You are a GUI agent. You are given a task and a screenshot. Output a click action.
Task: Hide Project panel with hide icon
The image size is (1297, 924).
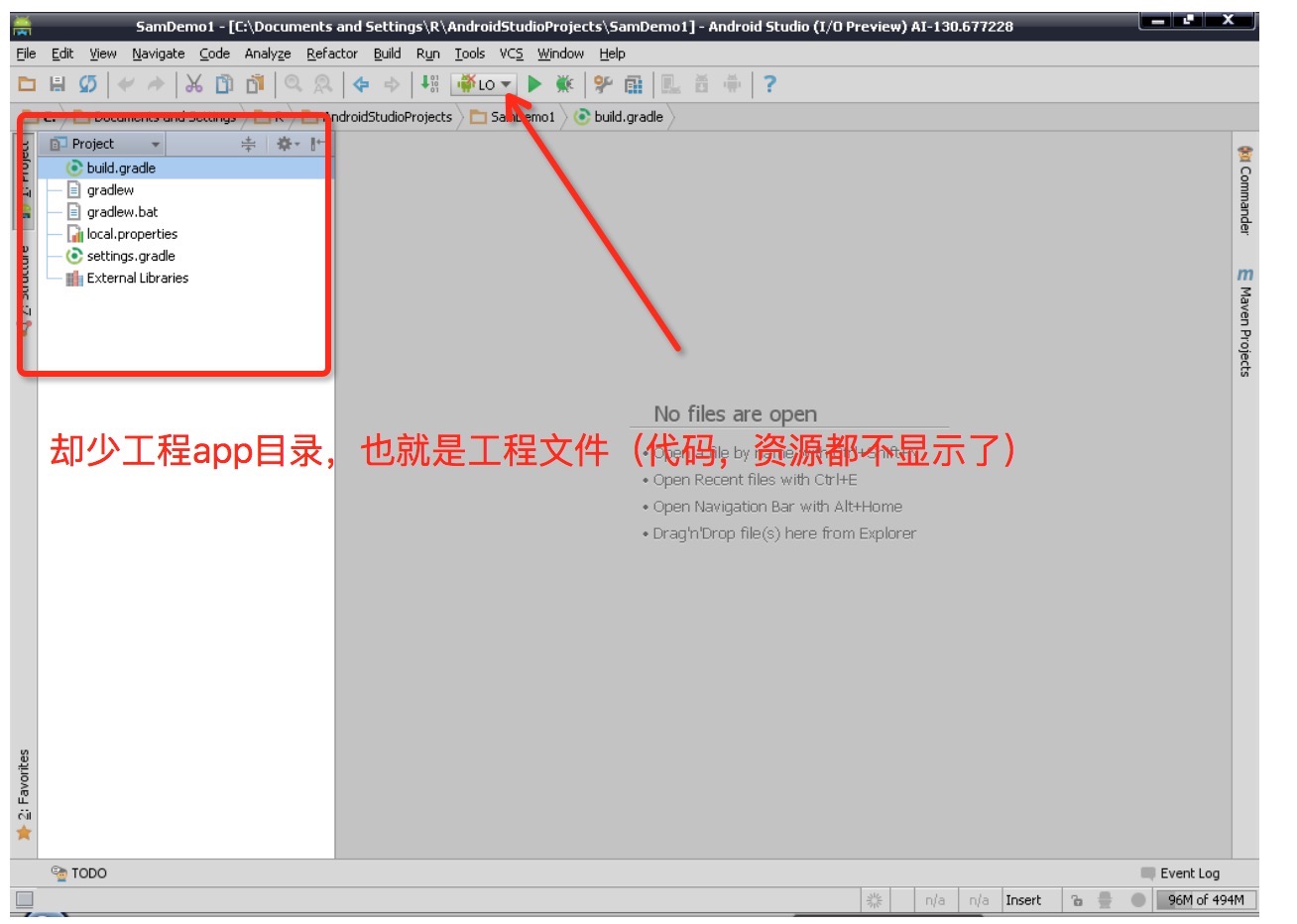click(316, 144)
